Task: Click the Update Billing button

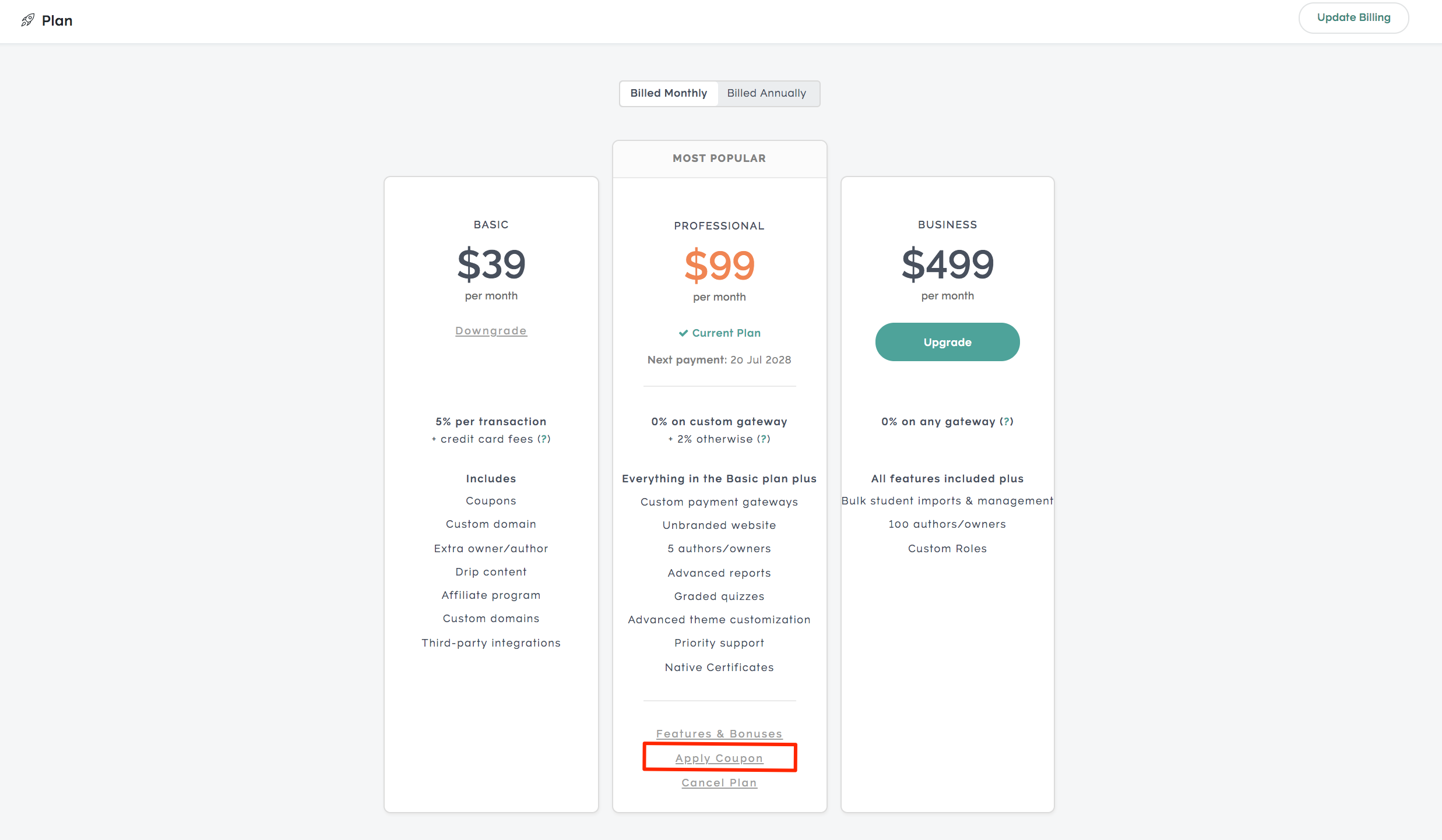Action: point(1353,17)
